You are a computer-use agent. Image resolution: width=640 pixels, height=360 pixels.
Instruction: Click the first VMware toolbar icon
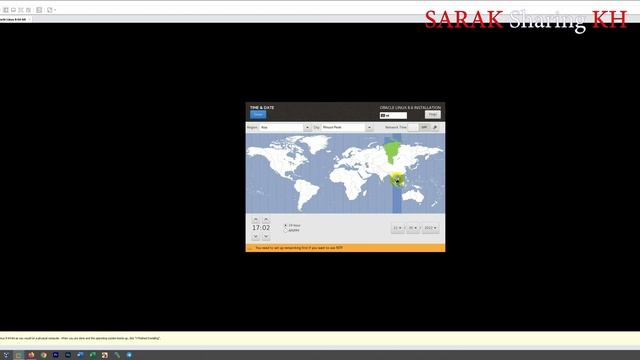(x=6, y=10)
